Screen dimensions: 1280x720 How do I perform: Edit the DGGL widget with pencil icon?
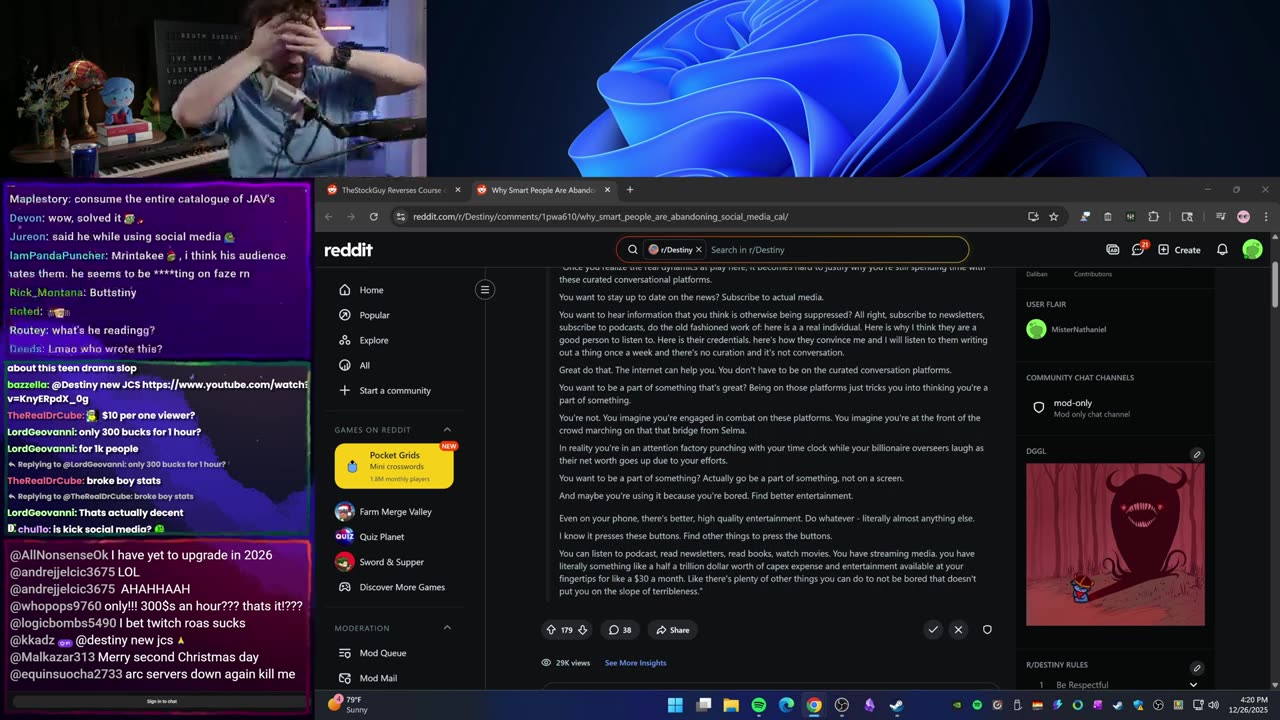(1197, 454)
